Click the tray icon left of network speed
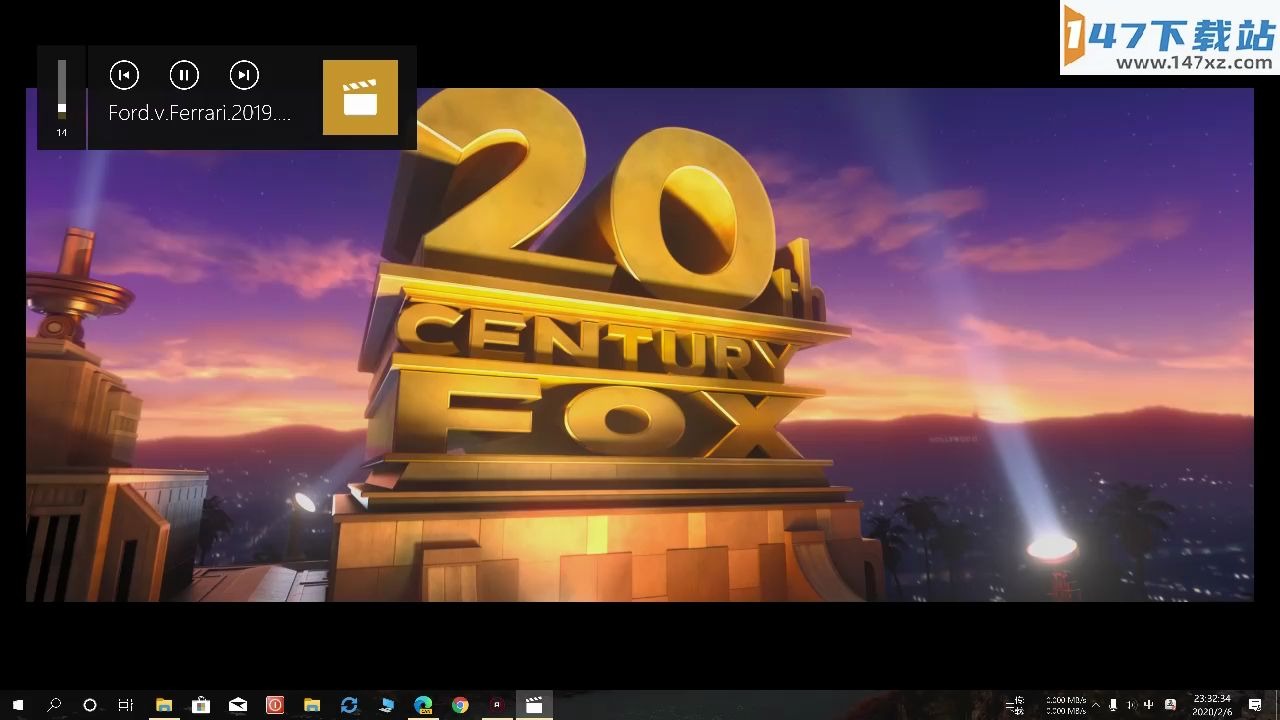The width and height of the screenshot is (1280, 720). [x=1017, y=705]
